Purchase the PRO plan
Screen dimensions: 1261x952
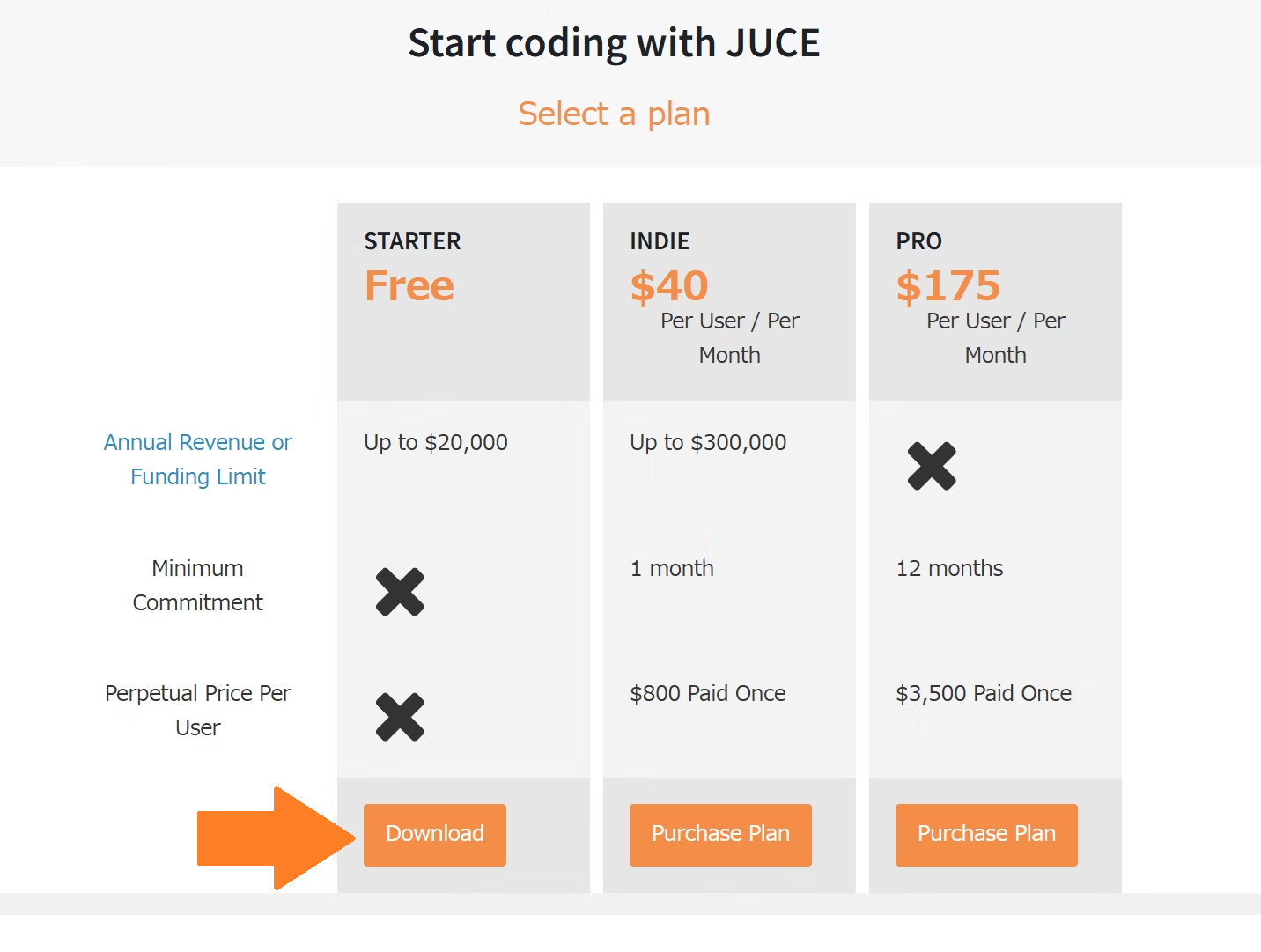(985, 834)
